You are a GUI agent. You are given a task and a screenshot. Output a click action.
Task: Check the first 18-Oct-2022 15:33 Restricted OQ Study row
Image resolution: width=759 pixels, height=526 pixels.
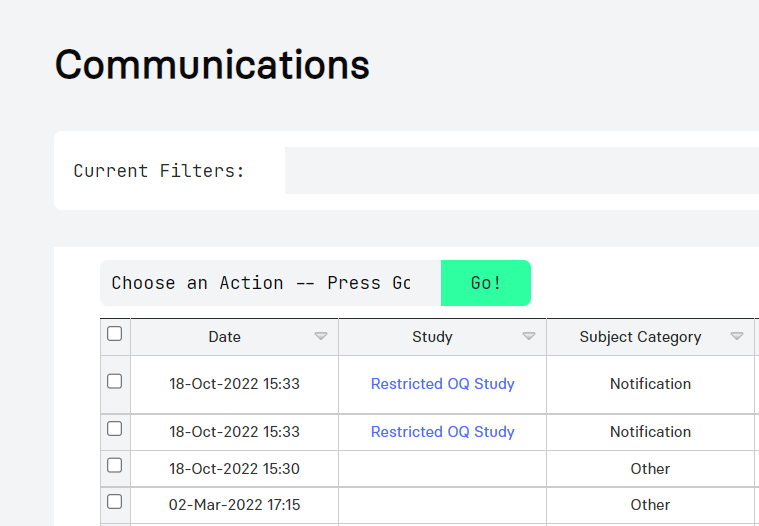click(114, 381)
